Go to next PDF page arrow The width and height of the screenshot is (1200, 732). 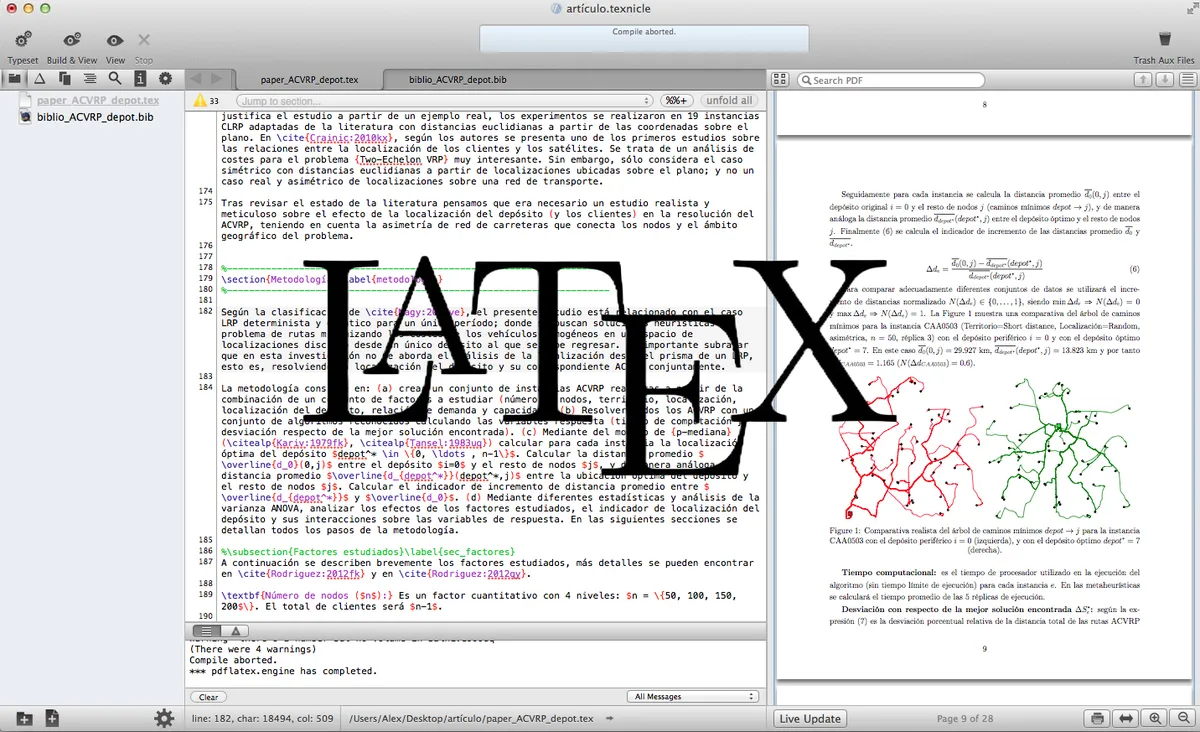click(1167, 80)
